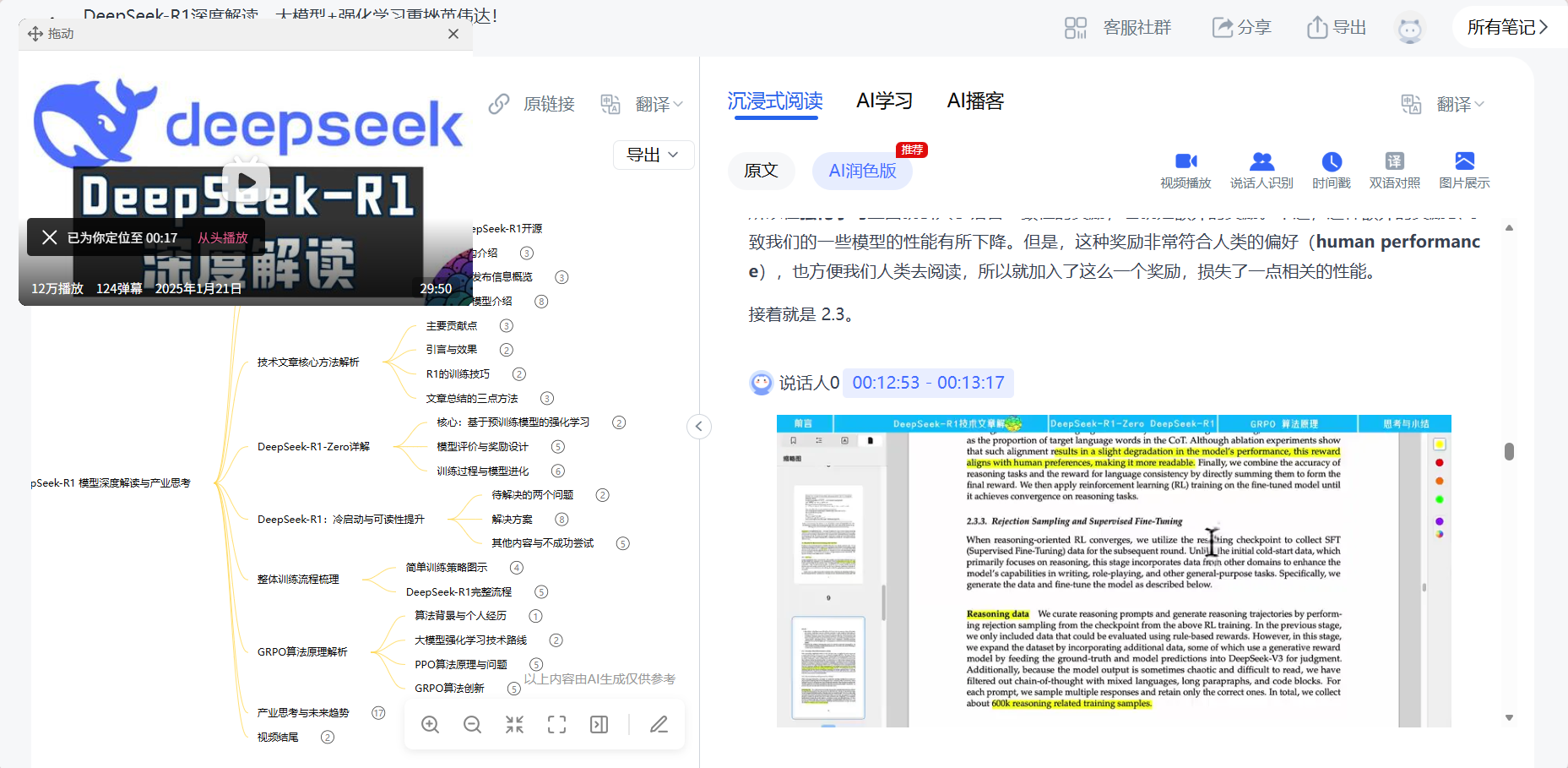Expand count badge beside R1的训练技巧

(x=519, y=374)
